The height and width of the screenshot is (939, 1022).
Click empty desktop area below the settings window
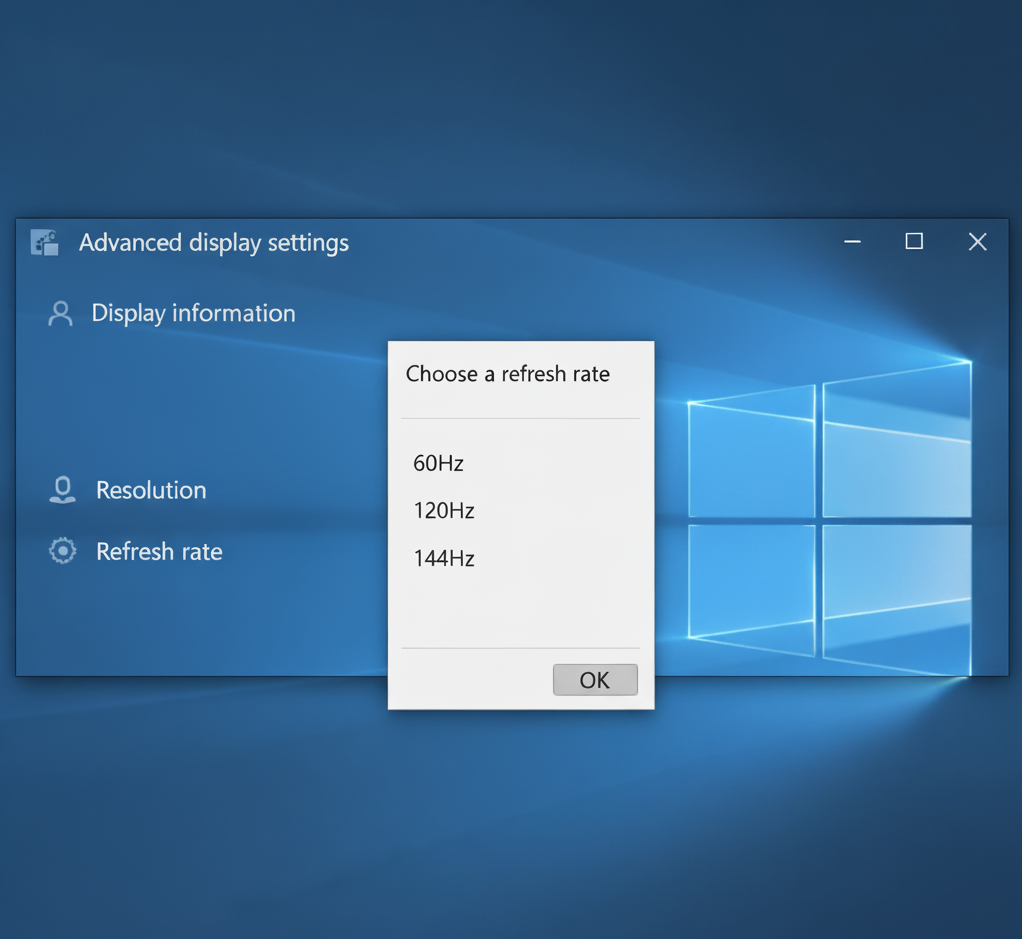coord(500,820)
